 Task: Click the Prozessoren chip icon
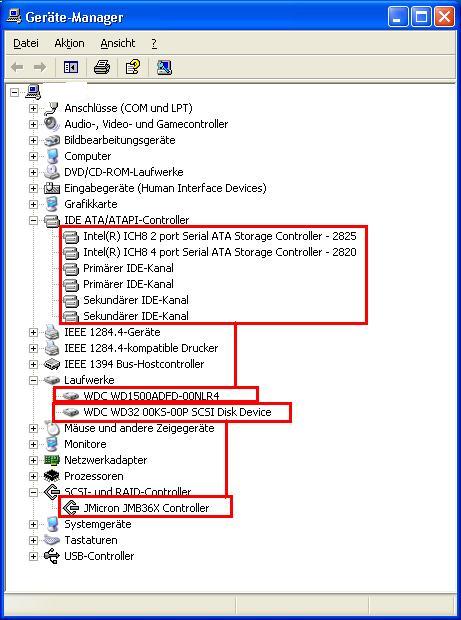pos(52,476)
